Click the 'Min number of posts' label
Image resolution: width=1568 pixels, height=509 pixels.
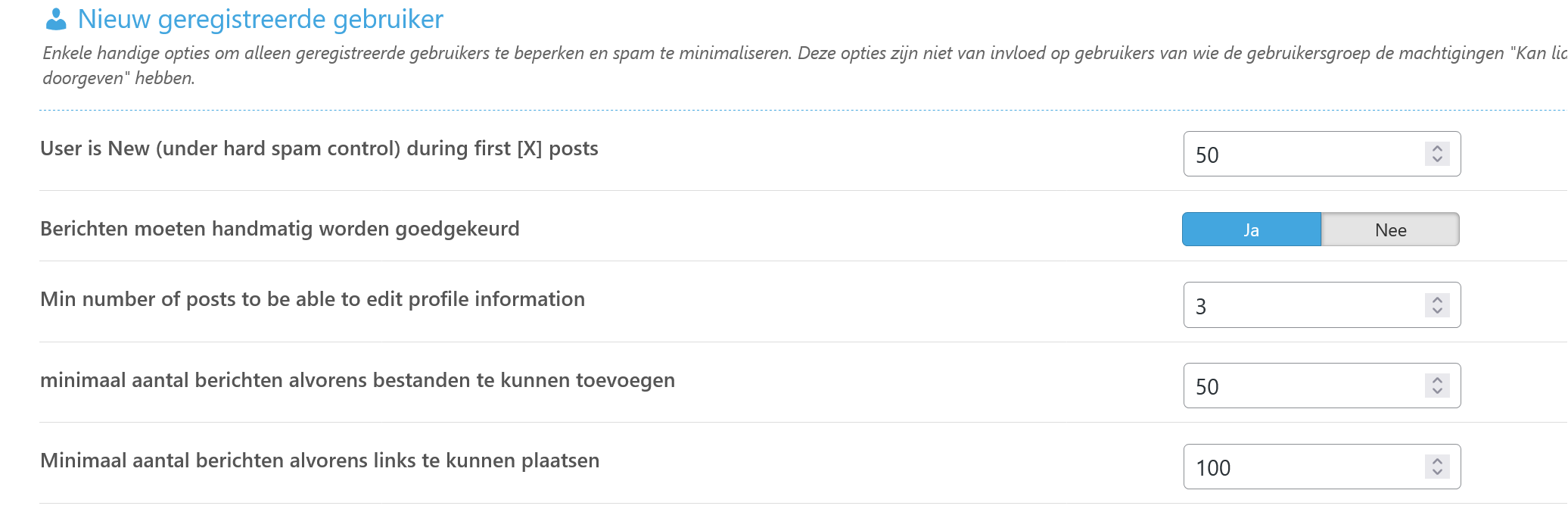(x=312, y=299)
